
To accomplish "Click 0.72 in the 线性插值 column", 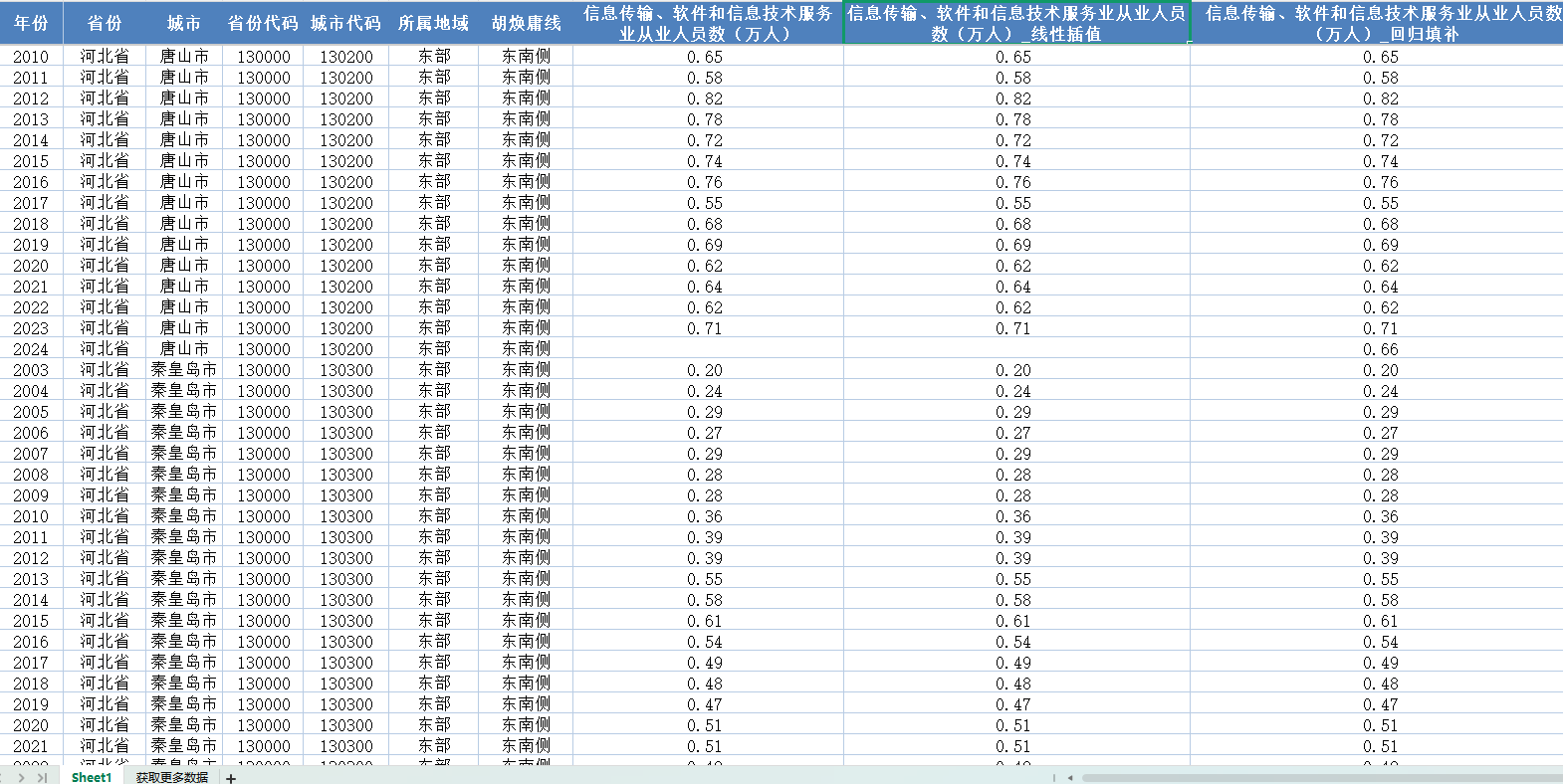I will [1013, 140].
